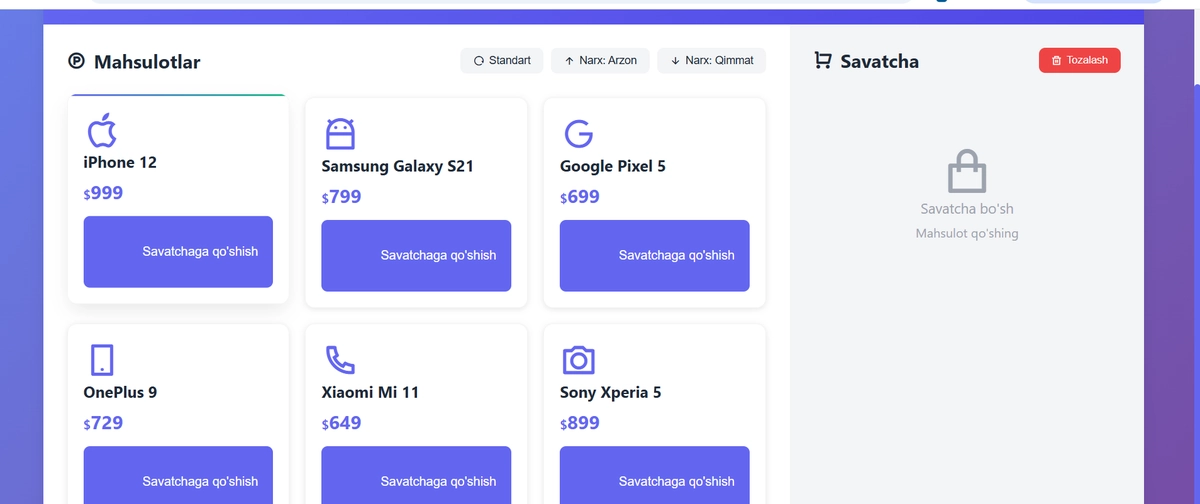Sort products with the Standart button

(x=502, y=61)
